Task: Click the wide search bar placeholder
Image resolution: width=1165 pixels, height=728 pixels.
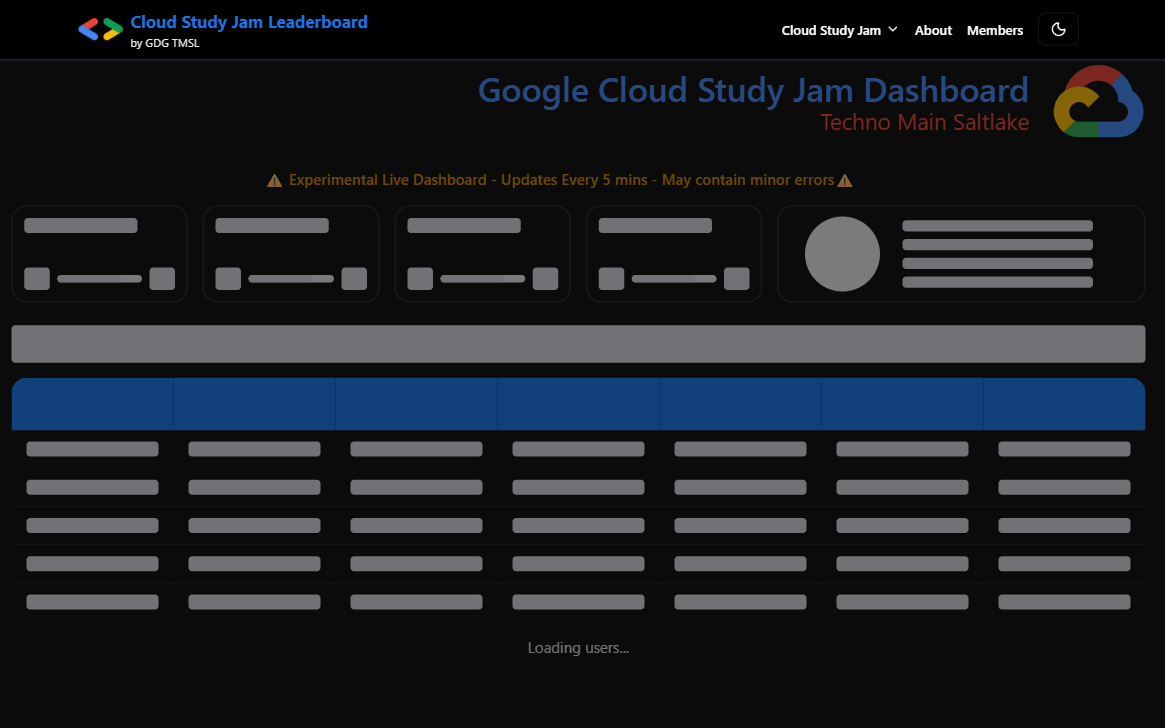Action: pos(578,344)
